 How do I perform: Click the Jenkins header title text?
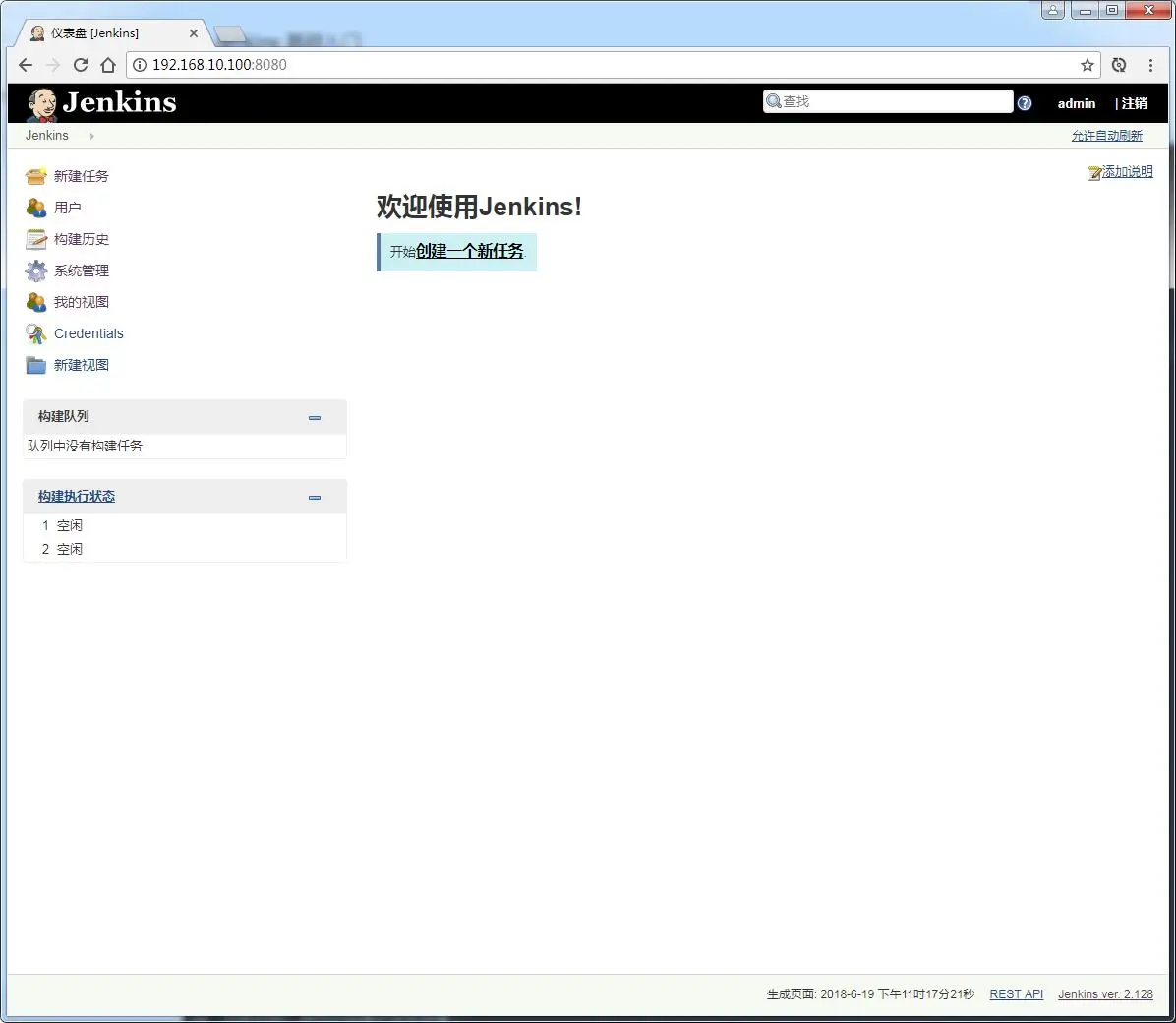click(x=119, y=102)
